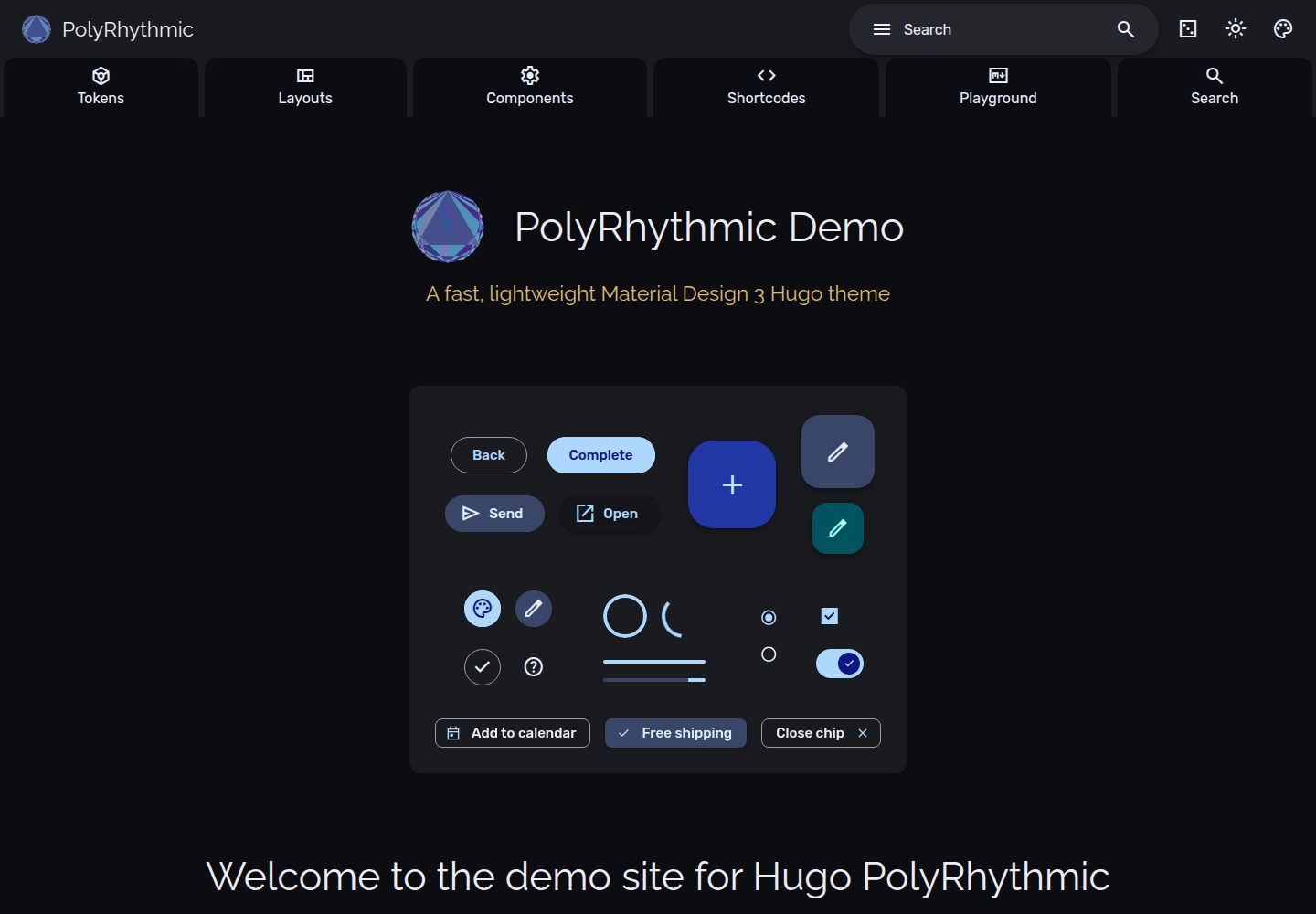Toggle the Free shipping filter chip
Viewport: 1316px width, 914px height.
[x=675, y=733]
